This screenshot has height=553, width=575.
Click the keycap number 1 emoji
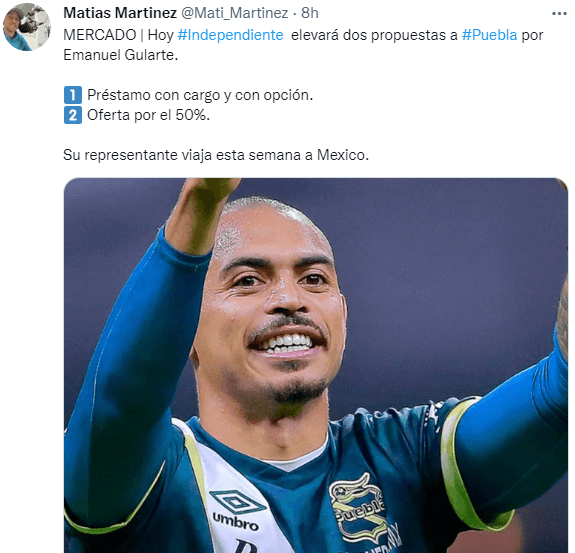coord(73,95)
